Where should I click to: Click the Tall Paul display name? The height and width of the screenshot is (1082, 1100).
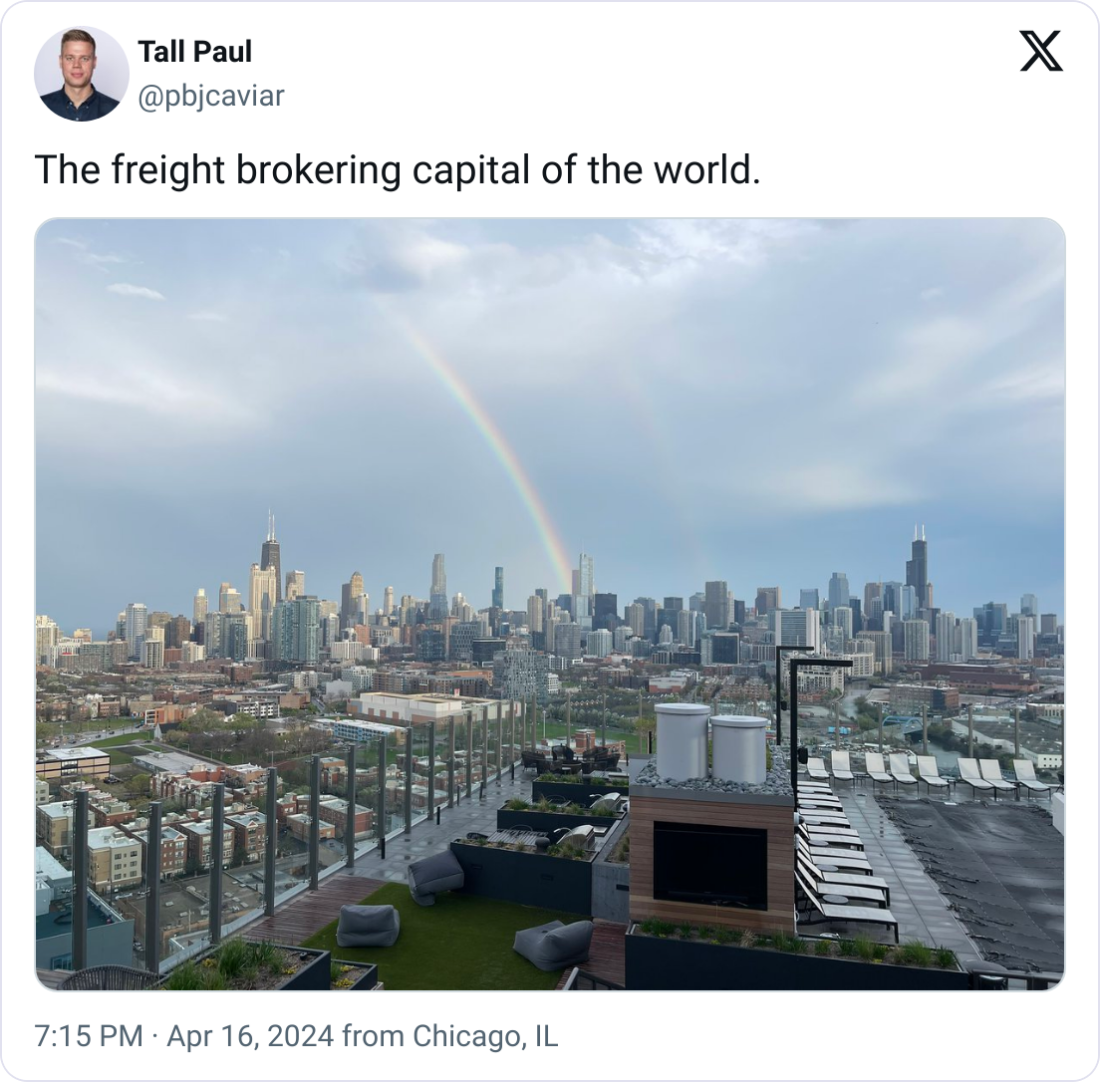coord(194,51)
